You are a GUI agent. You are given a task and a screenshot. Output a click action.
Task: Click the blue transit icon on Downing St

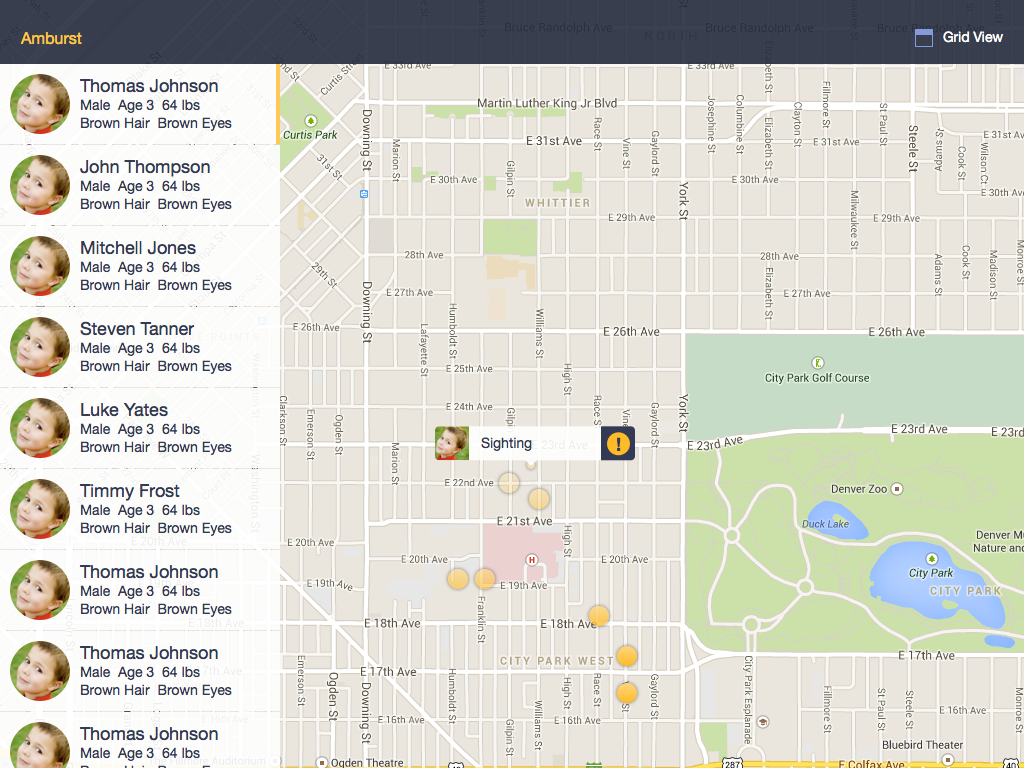click(x=364, y=194)
